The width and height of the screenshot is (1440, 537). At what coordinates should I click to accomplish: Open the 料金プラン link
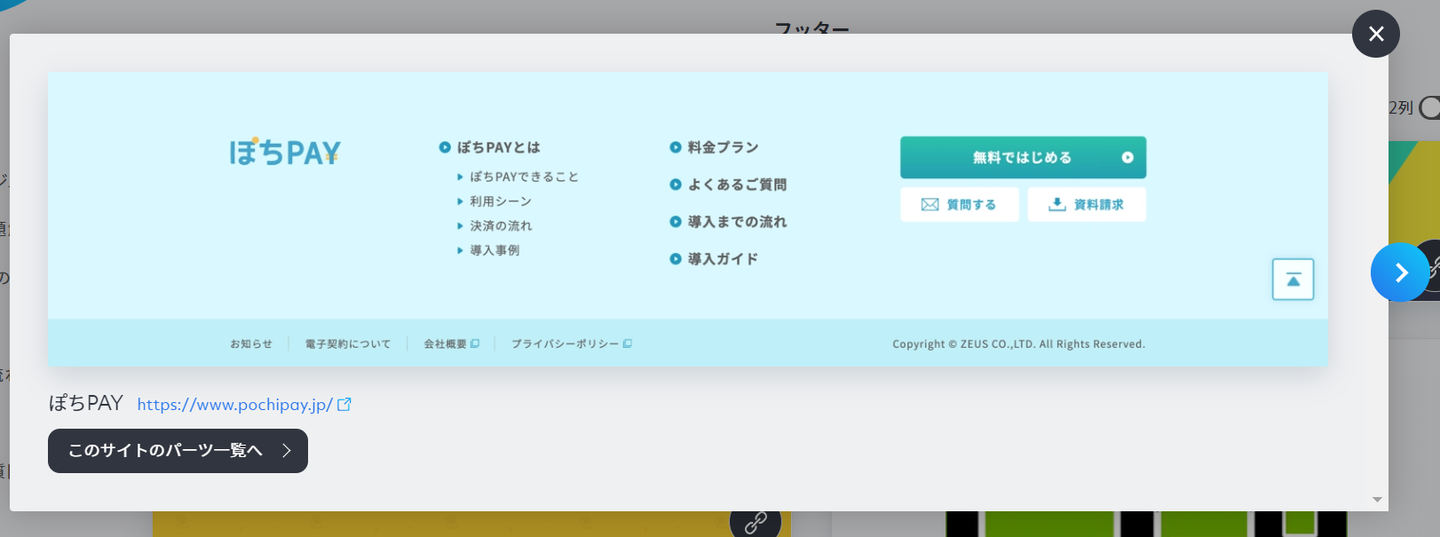pos(714,147)
